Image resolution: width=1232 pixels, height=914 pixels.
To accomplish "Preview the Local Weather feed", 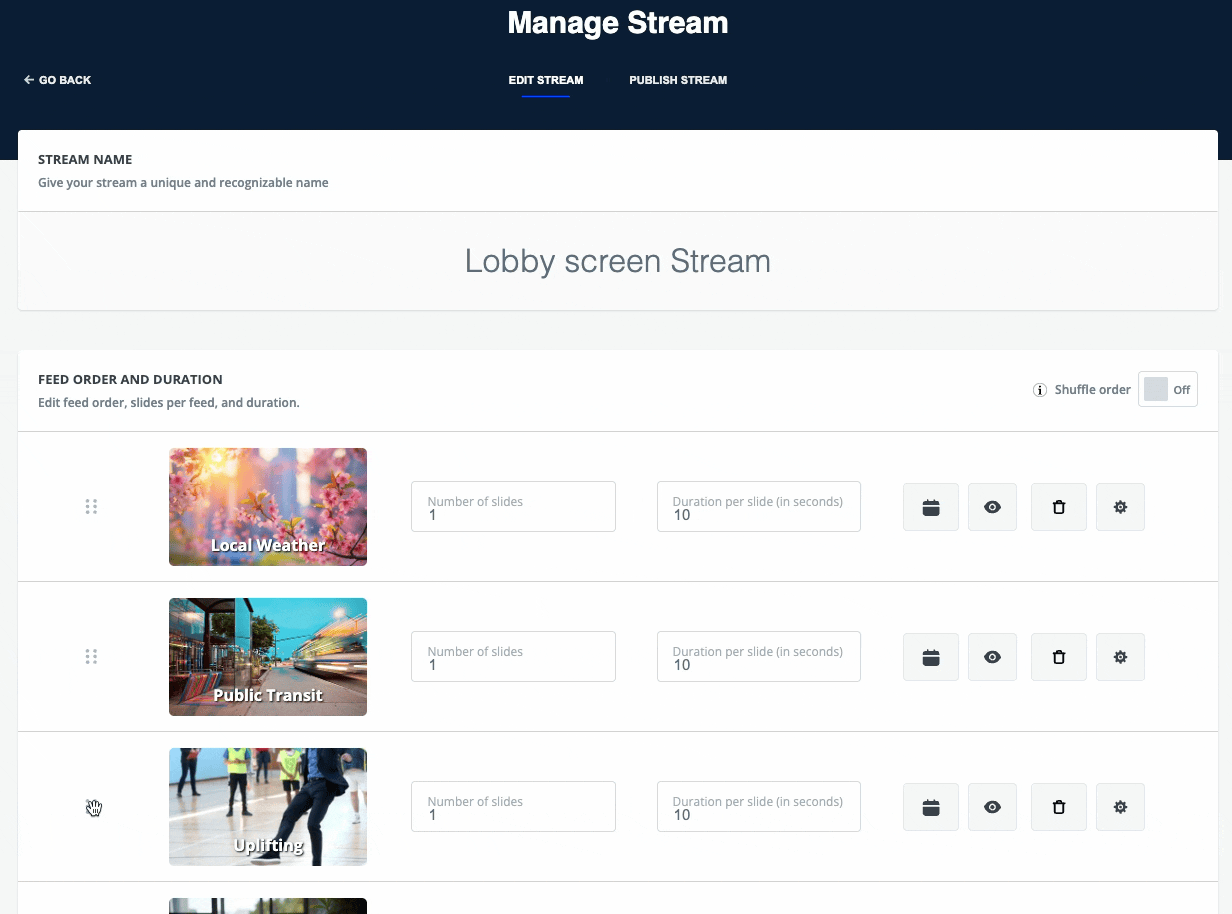I will click(993, 507).
